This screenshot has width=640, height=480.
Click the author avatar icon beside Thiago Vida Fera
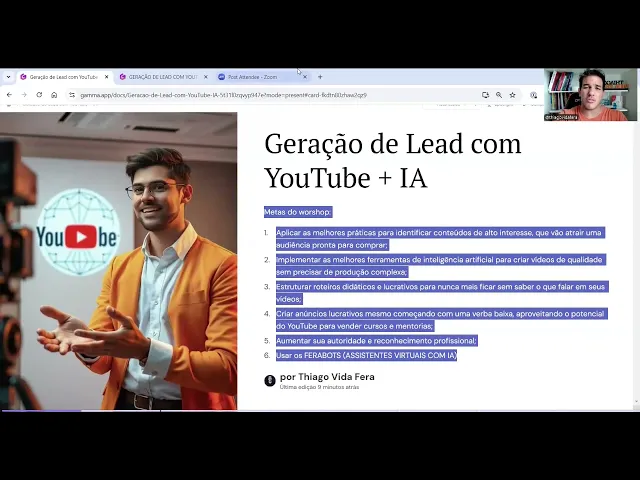click(270, 380)
